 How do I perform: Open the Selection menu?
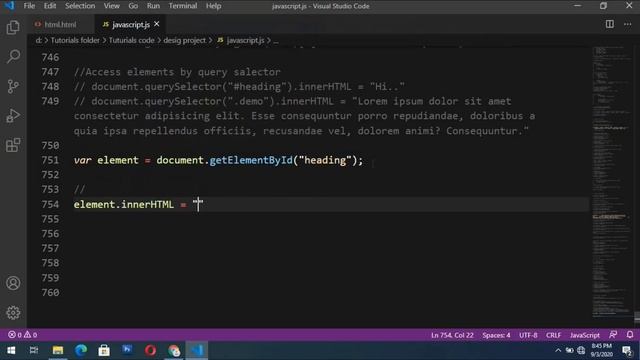[x=80, y=6]
